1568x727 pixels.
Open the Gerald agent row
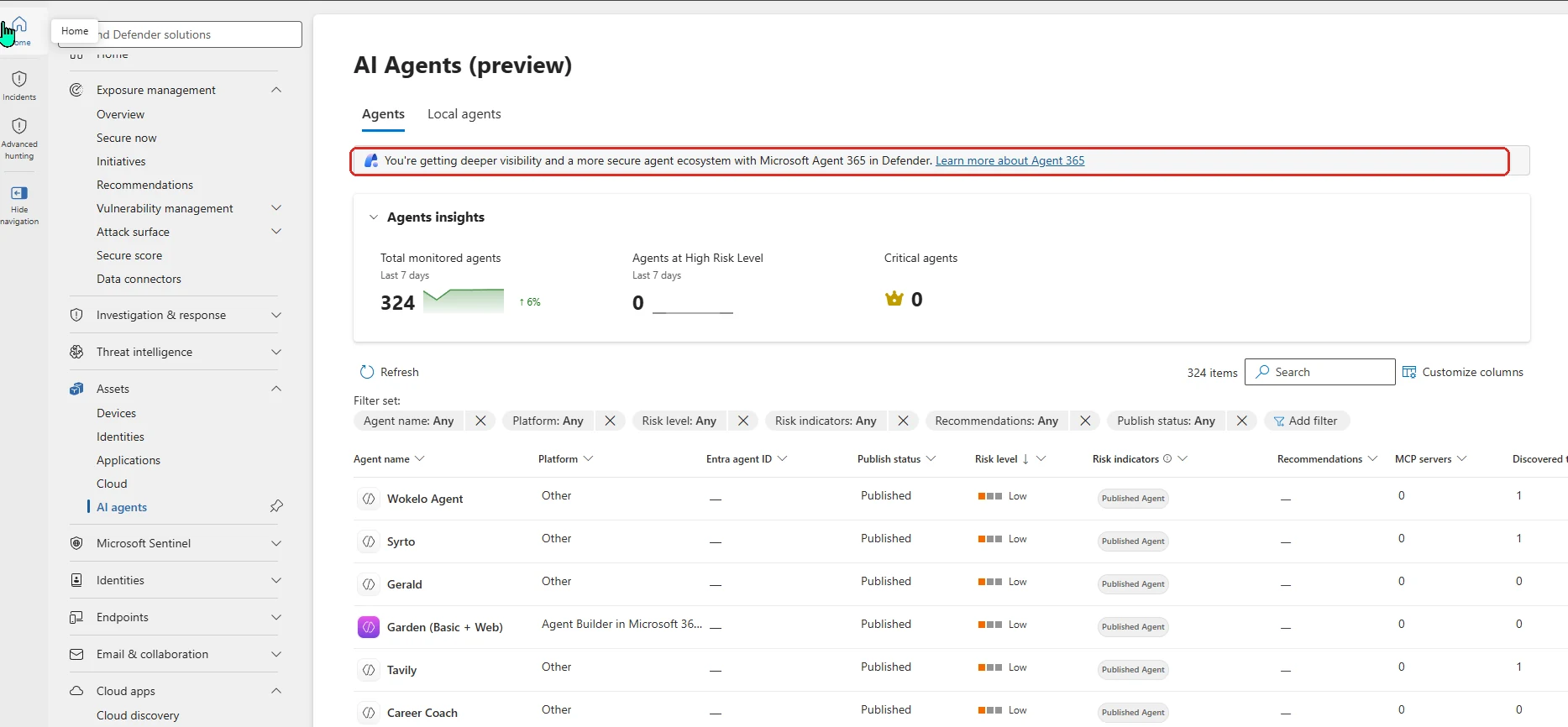(x=405, y=584)
